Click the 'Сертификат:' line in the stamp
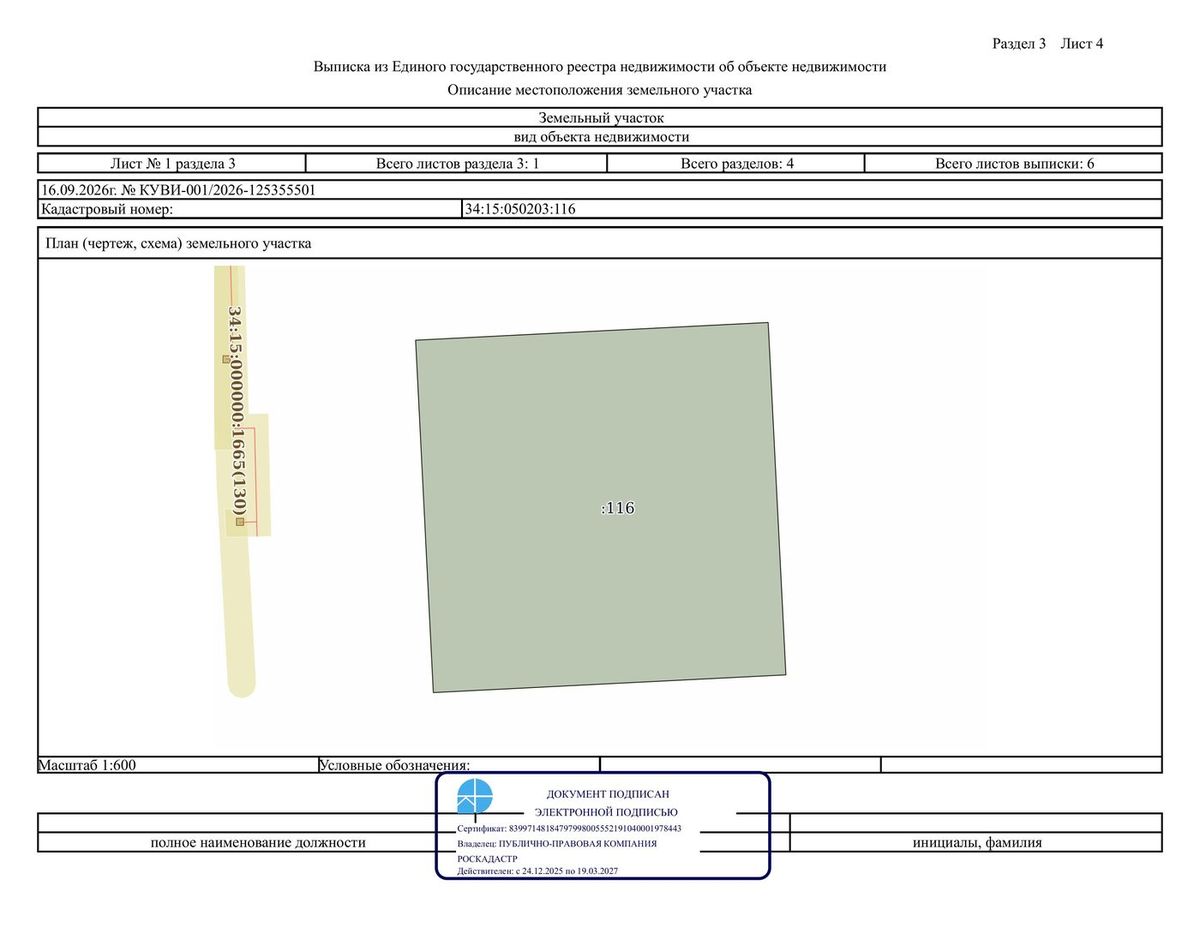Viewport: 1200px width, 927px height. pos(569,828)
